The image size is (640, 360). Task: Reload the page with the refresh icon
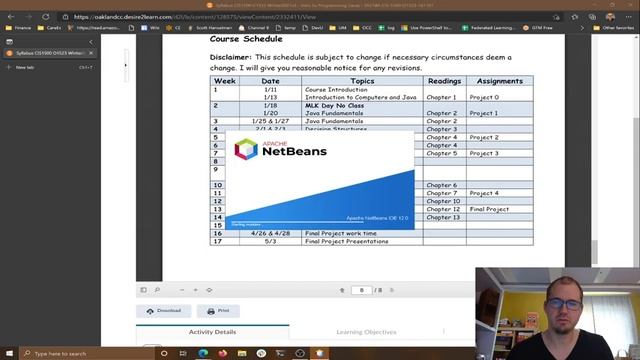click(46, 17)
